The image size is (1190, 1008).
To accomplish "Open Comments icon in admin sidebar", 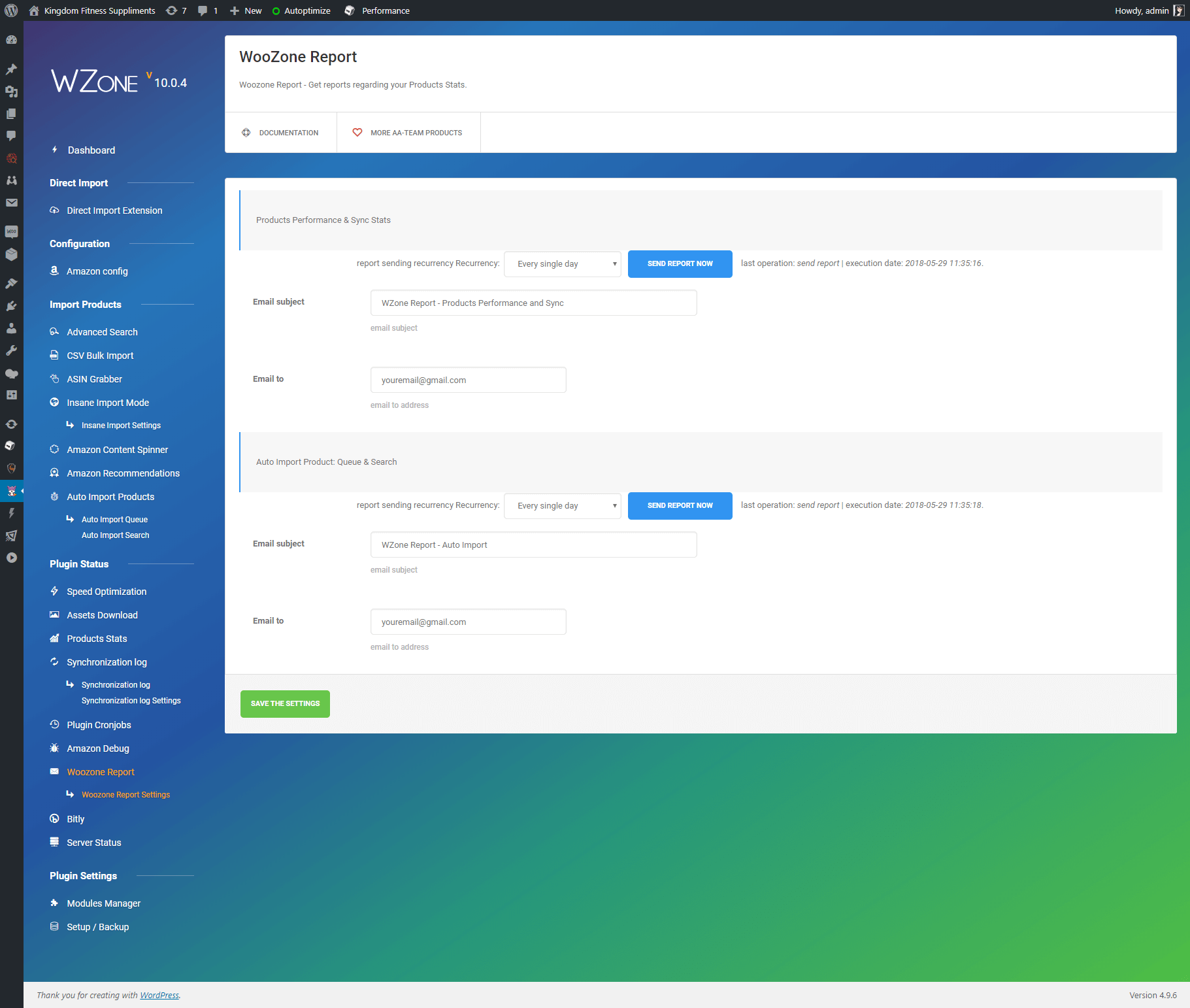I will tap(11, 136).
